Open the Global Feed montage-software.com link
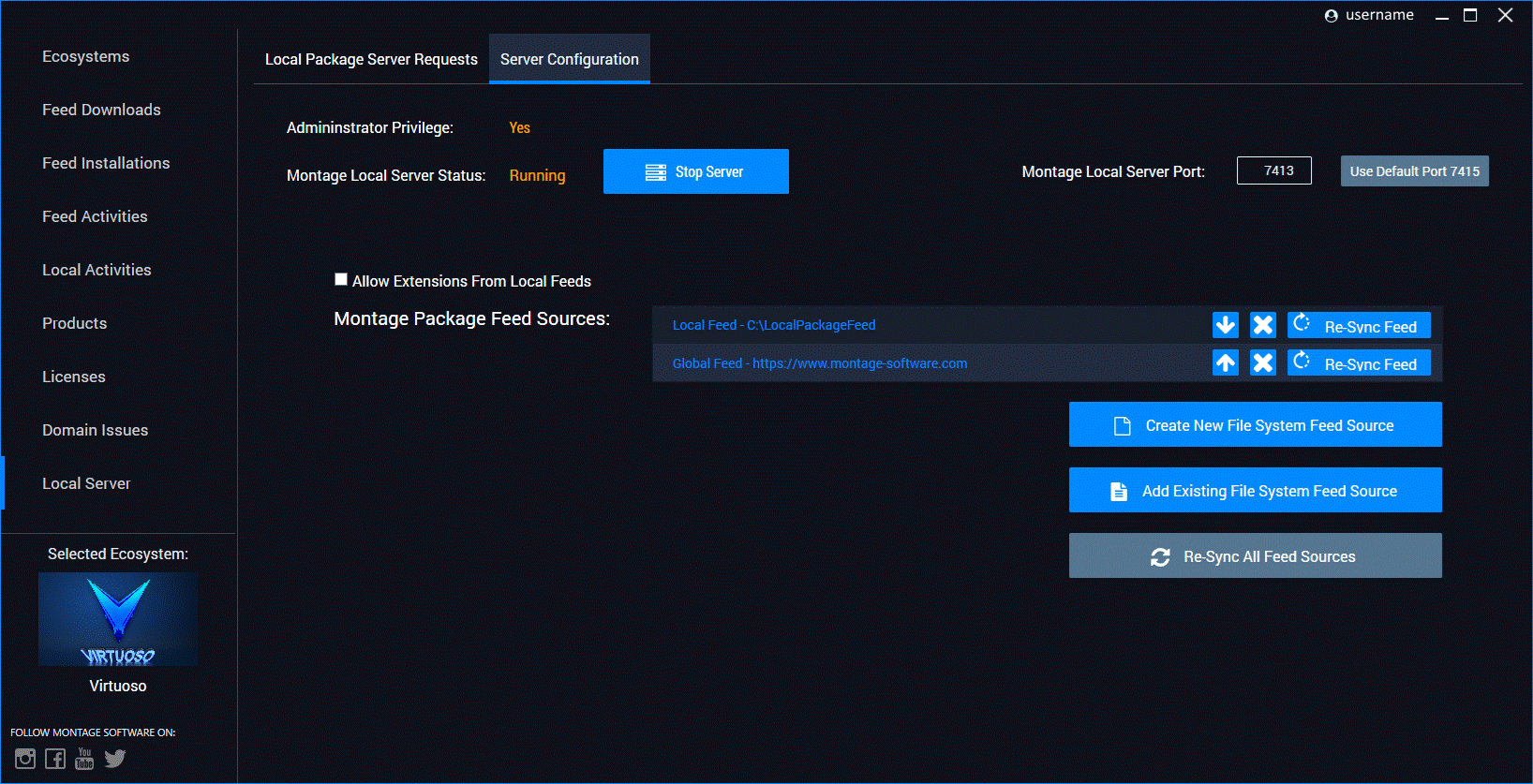 tap(820, 363)
